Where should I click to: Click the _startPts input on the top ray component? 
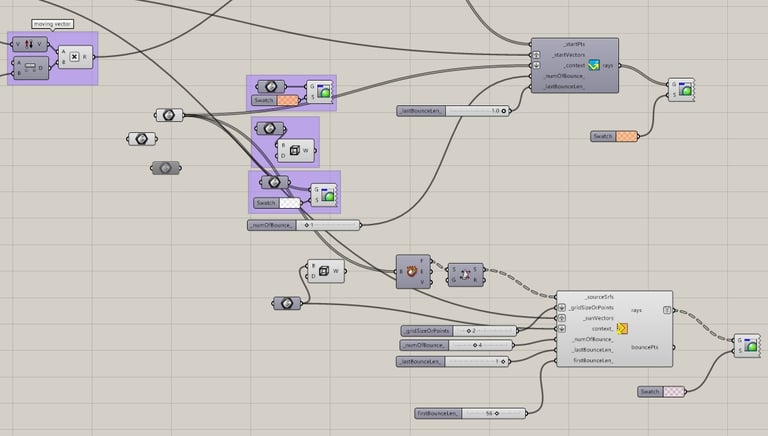point(574,44)
